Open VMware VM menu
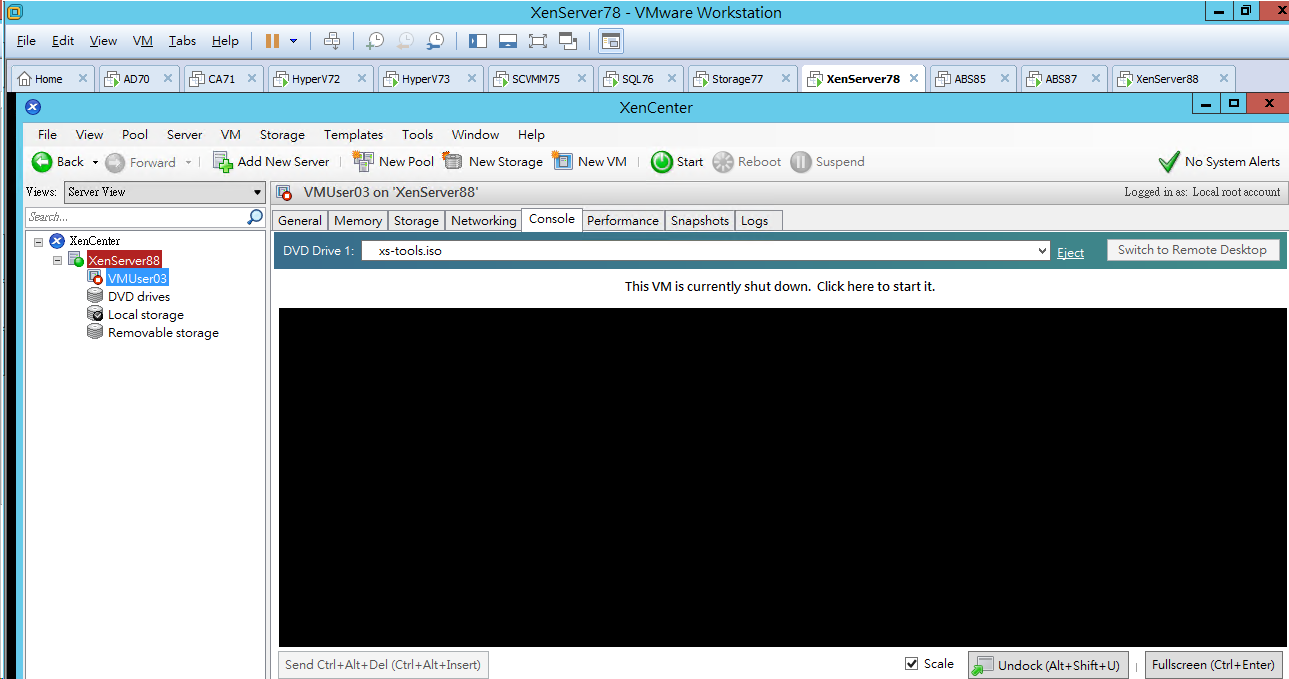This screenshot has height=679, width=1289. (x=143, y=41)
